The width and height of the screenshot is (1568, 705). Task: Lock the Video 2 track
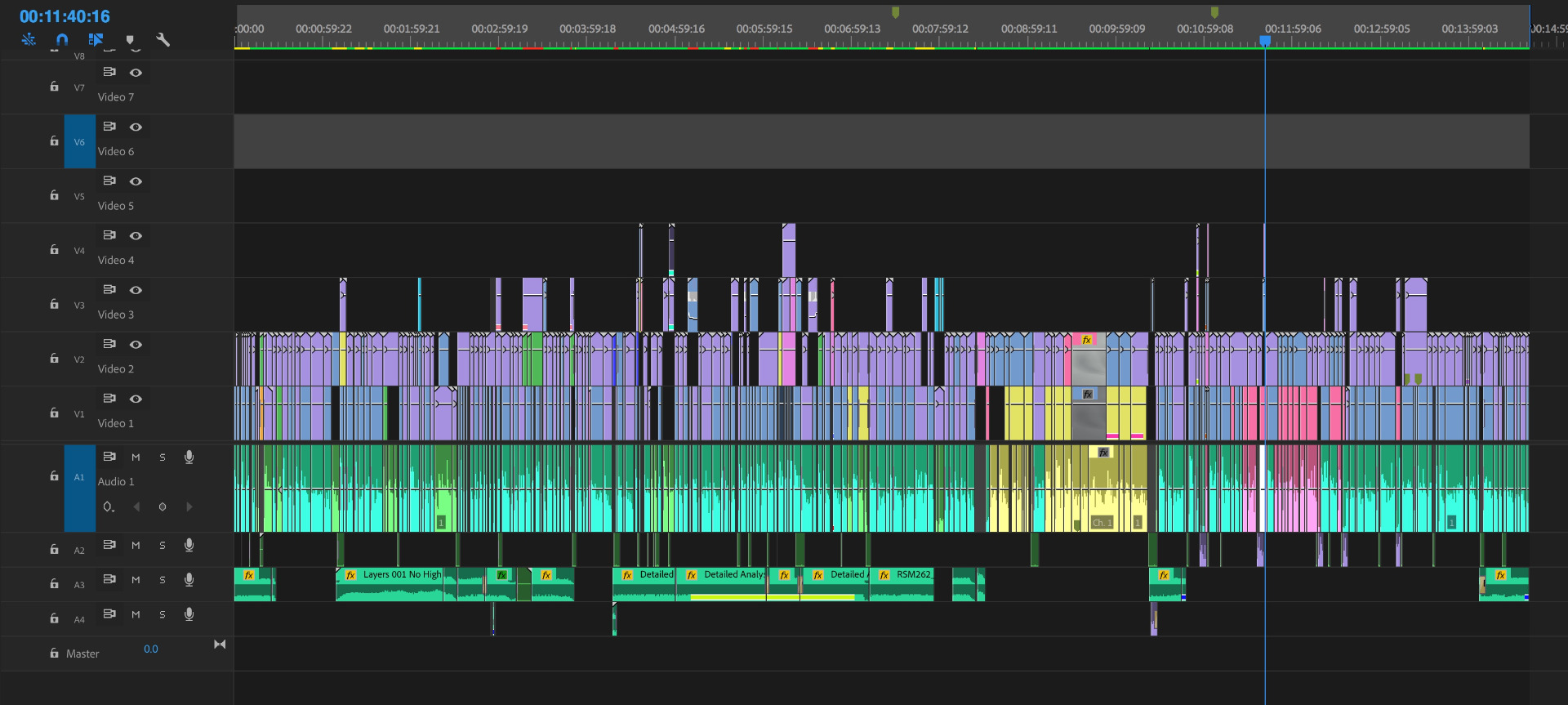[x=54, y=358]
